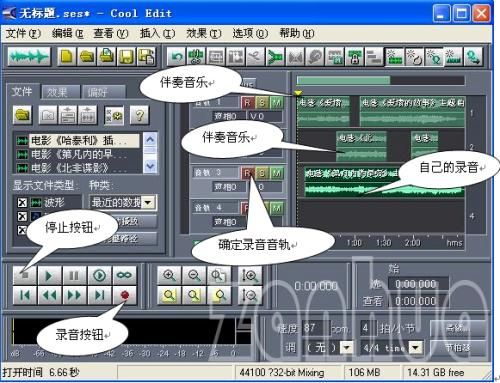Zoom out vertically with the arrow-minus magnifier
This screenshot has width=500, height=383.
(250, 295)
